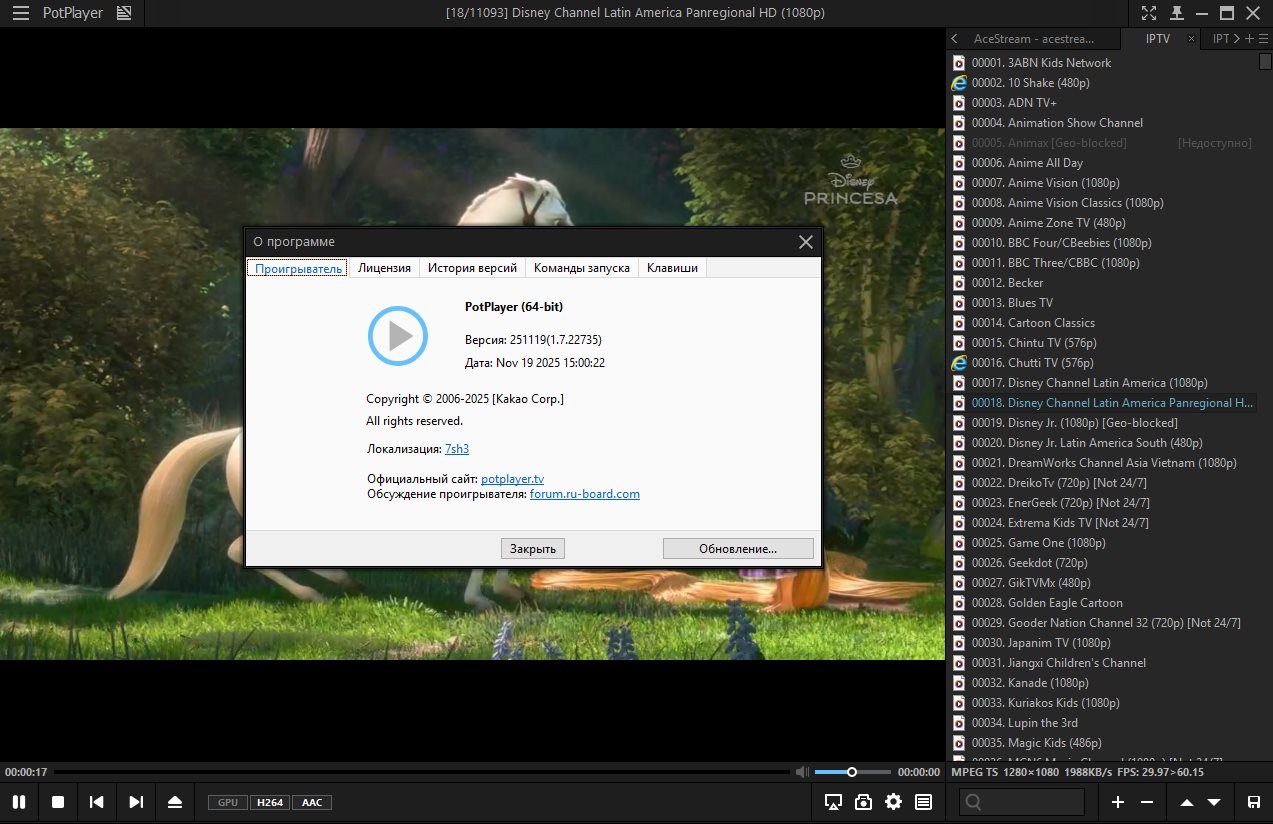
Task: Open the История версий tab
Action: 472,268
